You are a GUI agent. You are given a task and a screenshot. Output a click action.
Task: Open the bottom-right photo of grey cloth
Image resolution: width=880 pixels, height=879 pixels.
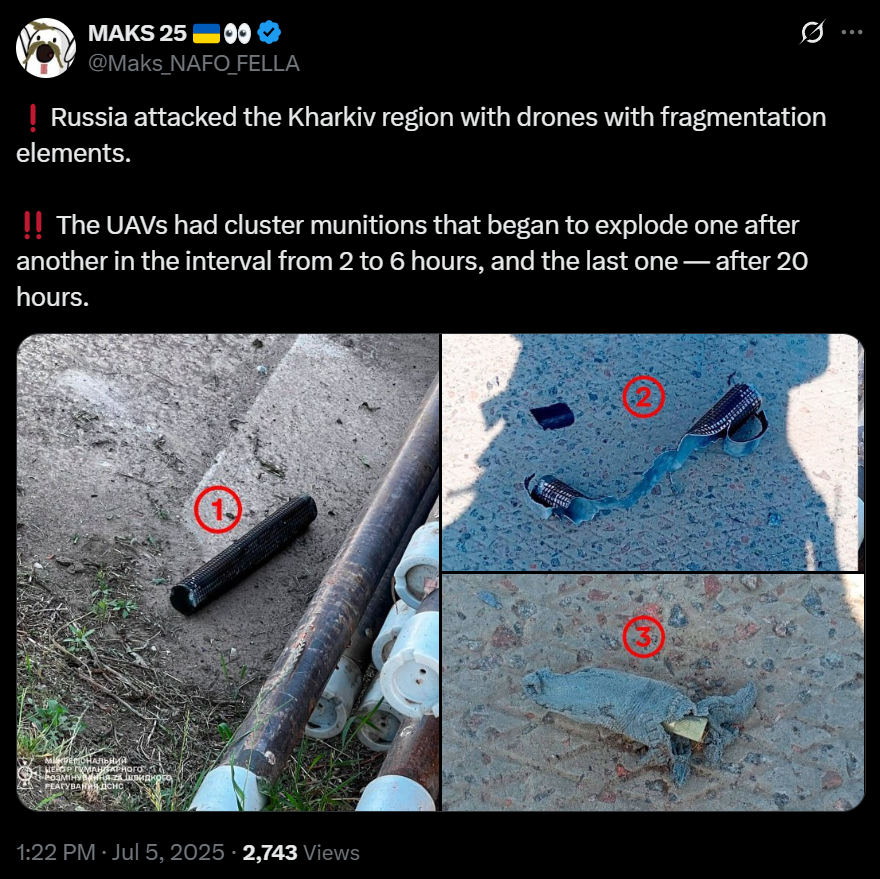tap(653, 693)
